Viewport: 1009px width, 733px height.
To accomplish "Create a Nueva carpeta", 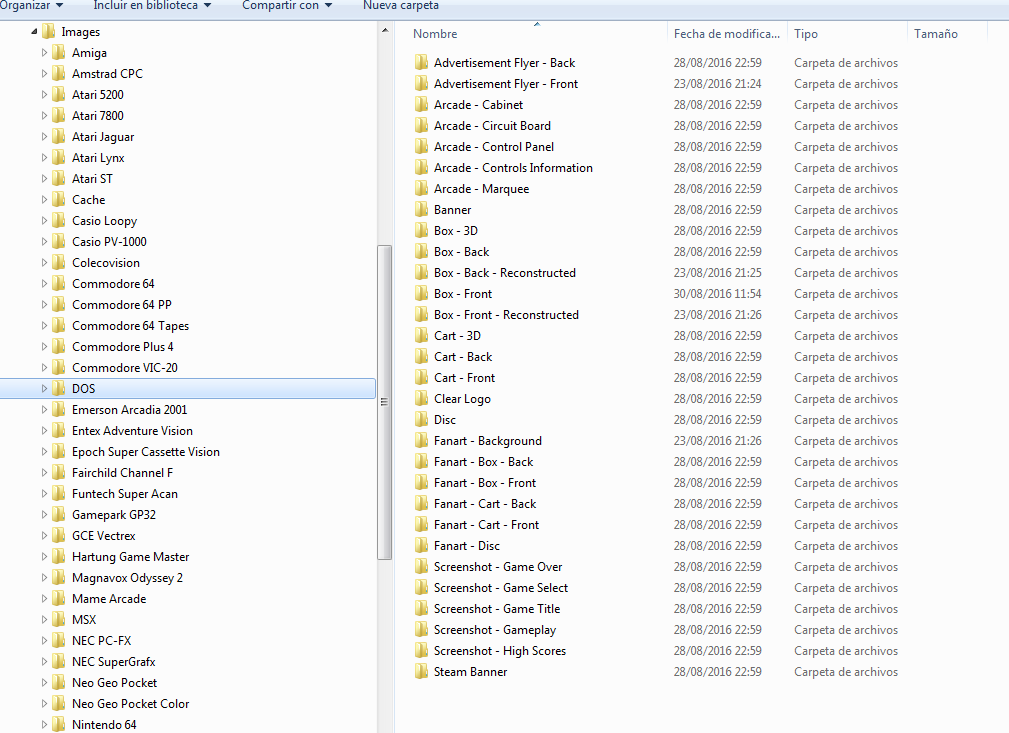I will point(401,5).
